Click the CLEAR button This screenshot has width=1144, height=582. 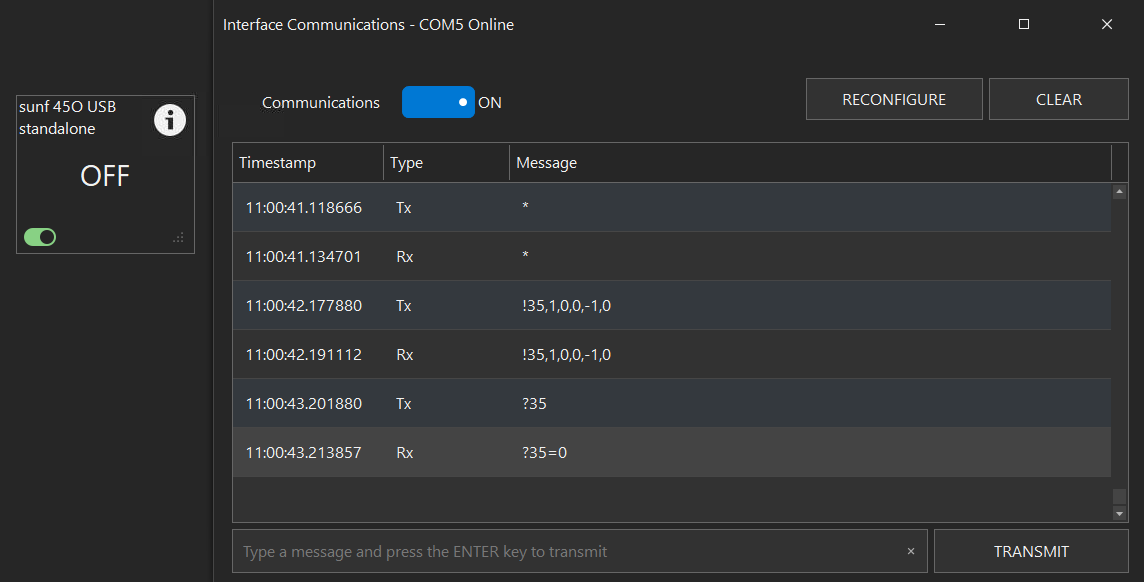tap(1059, 99)
